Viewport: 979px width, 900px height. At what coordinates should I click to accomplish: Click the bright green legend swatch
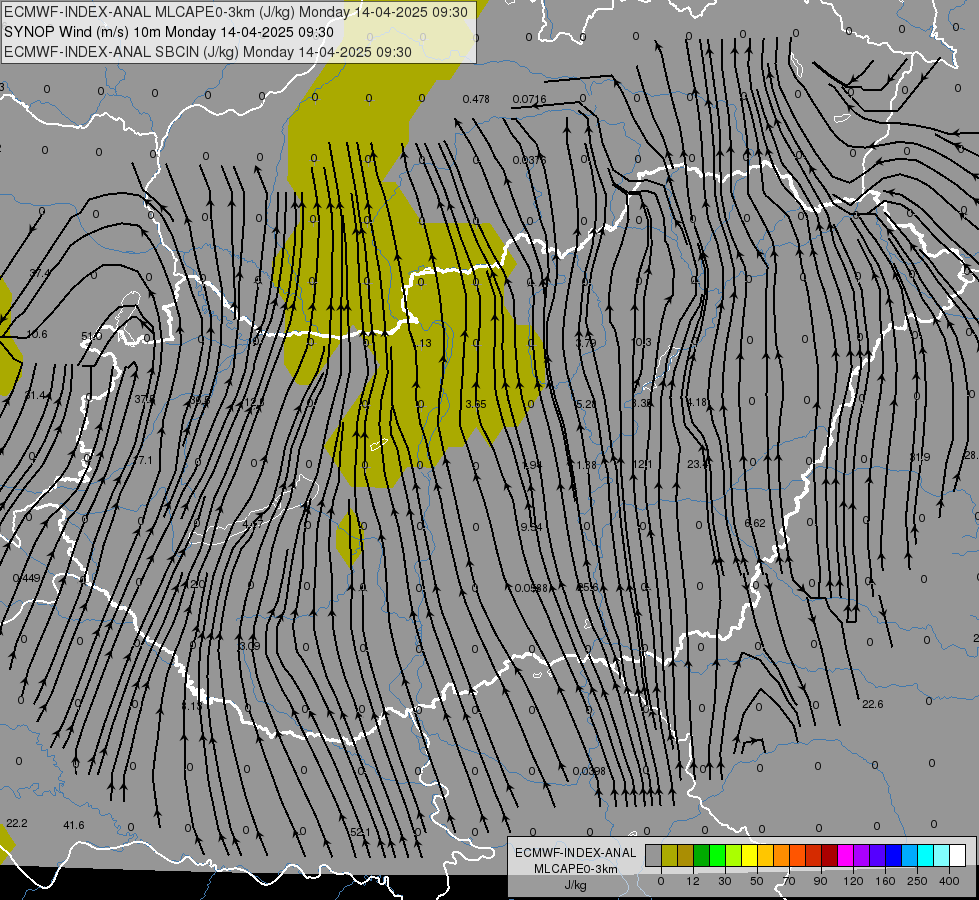point(717,855)
